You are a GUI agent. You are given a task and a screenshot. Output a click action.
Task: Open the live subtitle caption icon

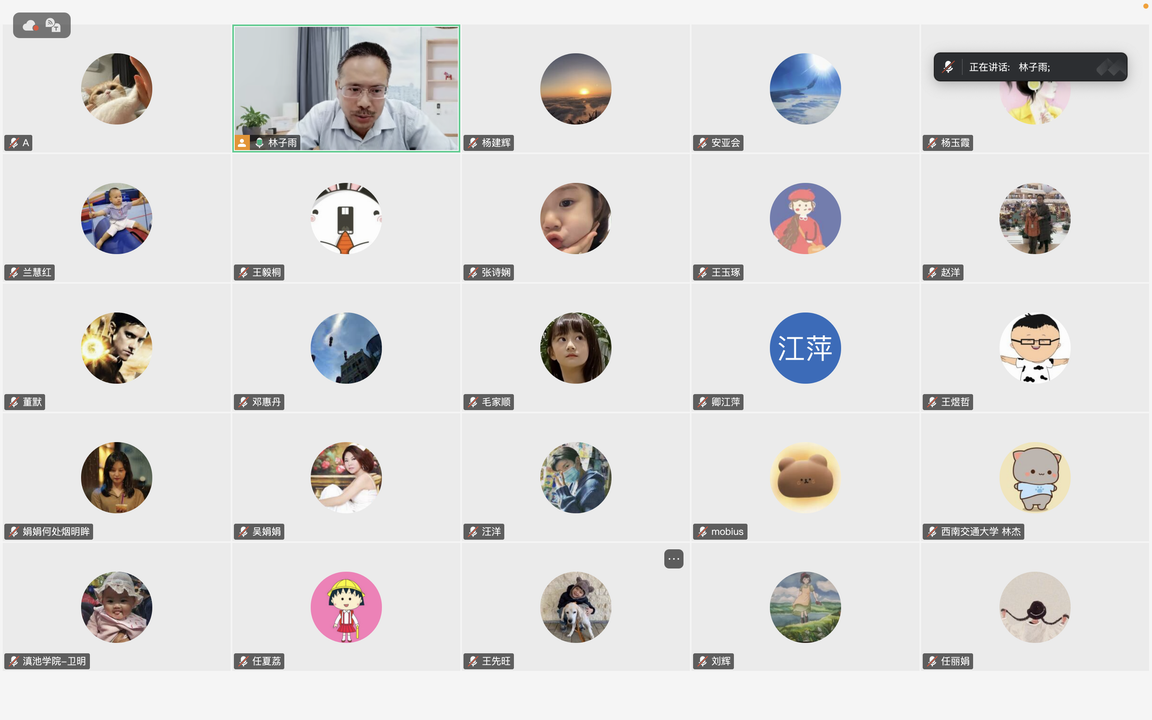pos(53,26)
